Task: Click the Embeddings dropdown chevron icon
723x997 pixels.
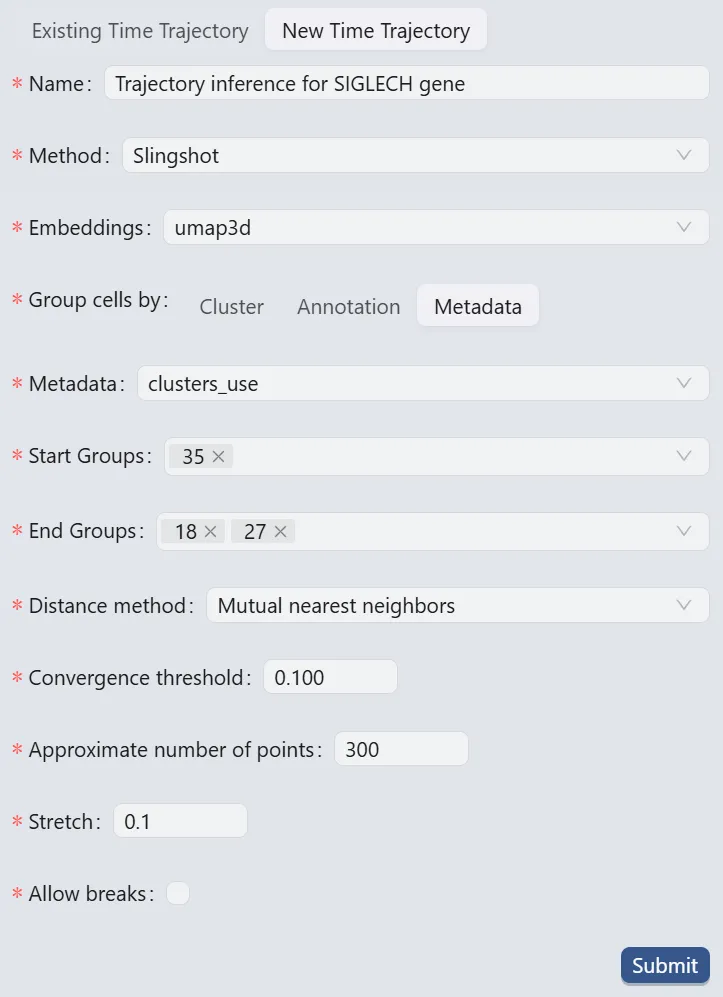Action: [684, 227]
